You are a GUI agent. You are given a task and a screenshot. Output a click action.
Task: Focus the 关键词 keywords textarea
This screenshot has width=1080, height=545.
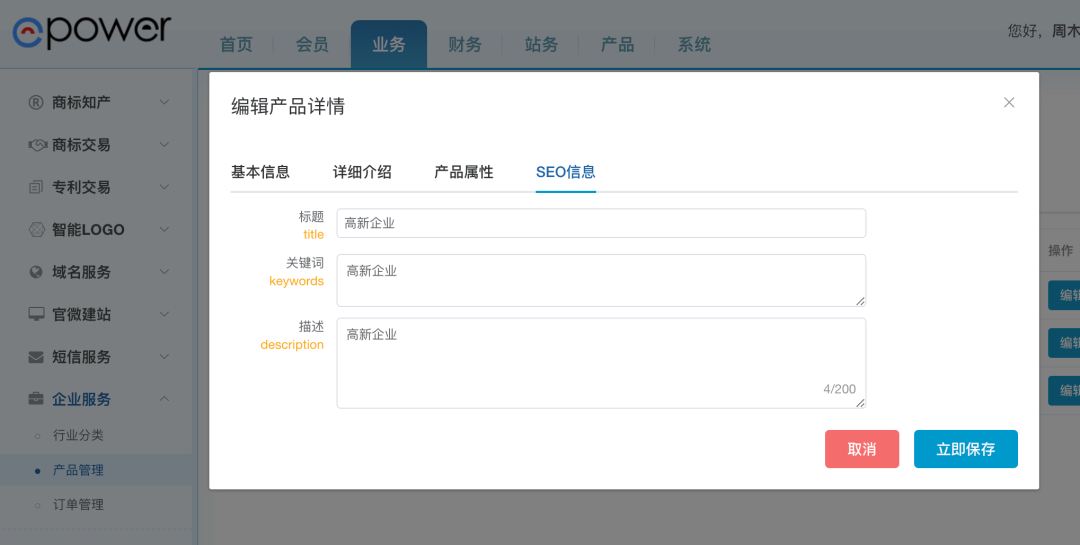601,280
